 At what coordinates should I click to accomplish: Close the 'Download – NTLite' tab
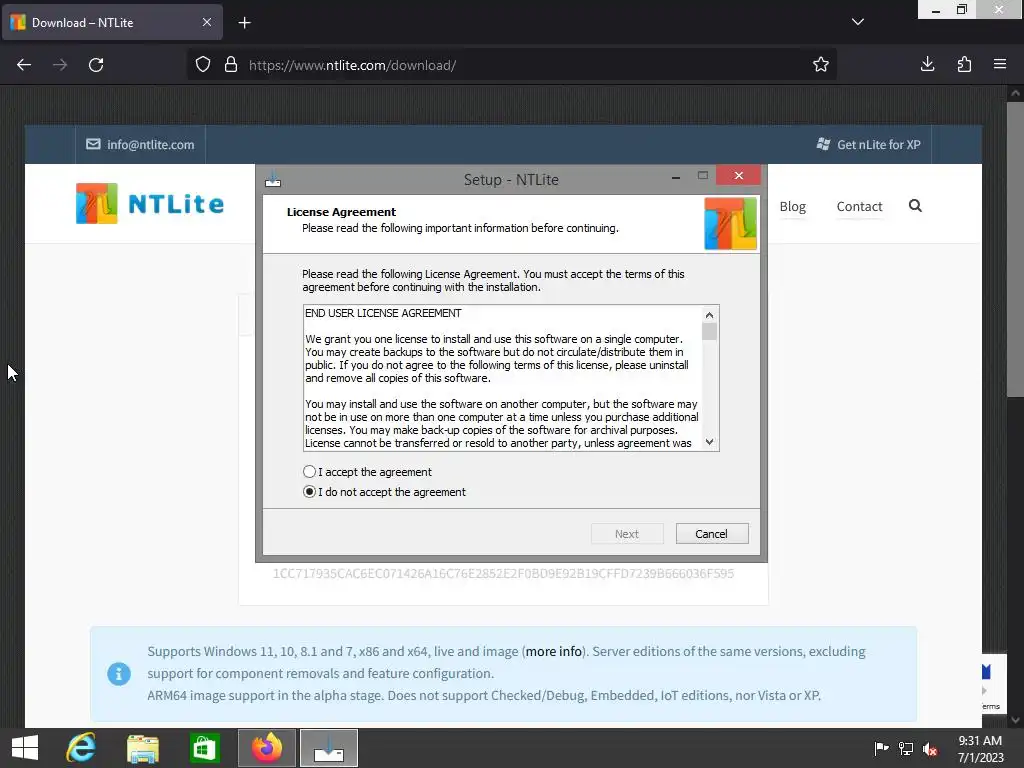point(207,22)
